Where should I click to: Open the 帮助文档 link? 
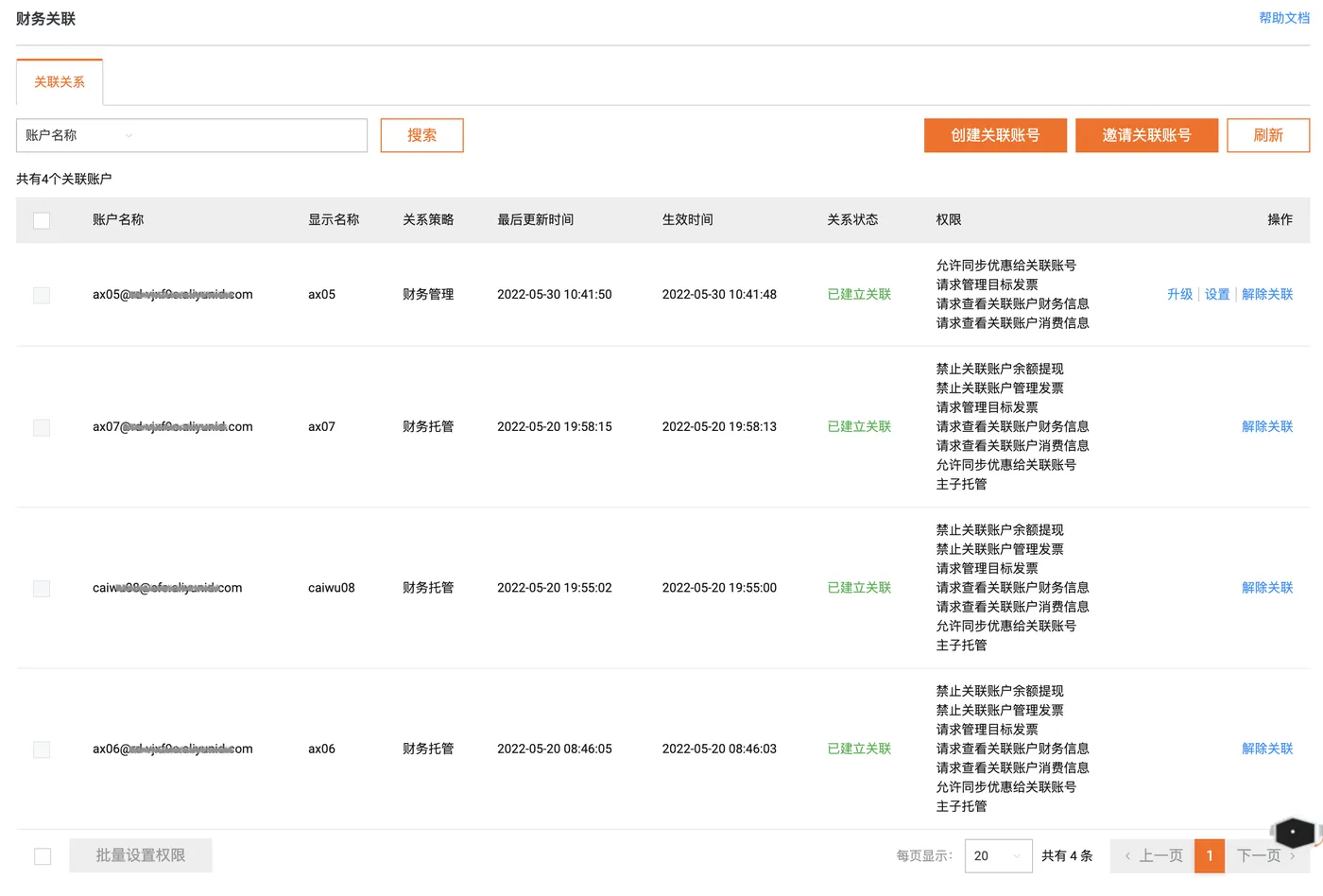[1284, 18]
